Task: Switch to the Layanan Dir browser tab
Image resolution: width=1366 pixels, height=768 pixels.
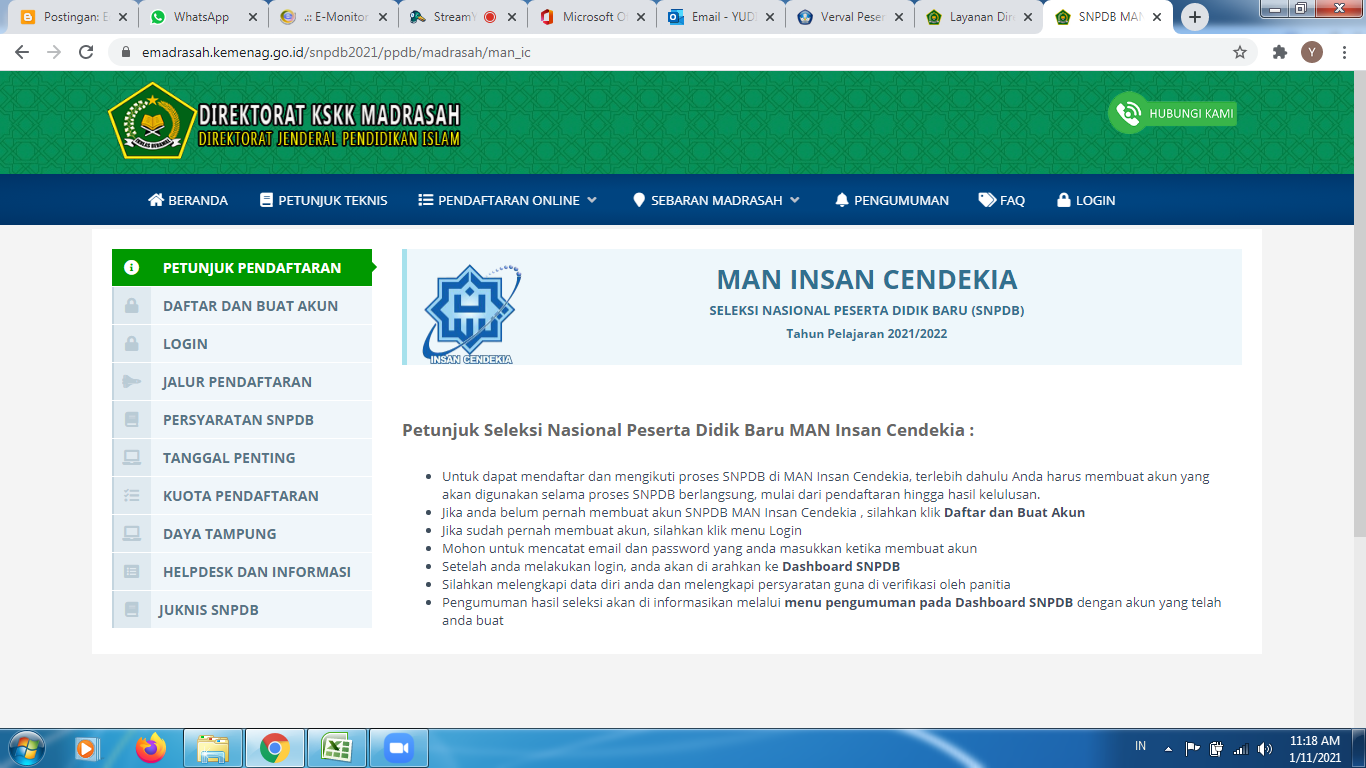Action: click(x=980, y=17)
